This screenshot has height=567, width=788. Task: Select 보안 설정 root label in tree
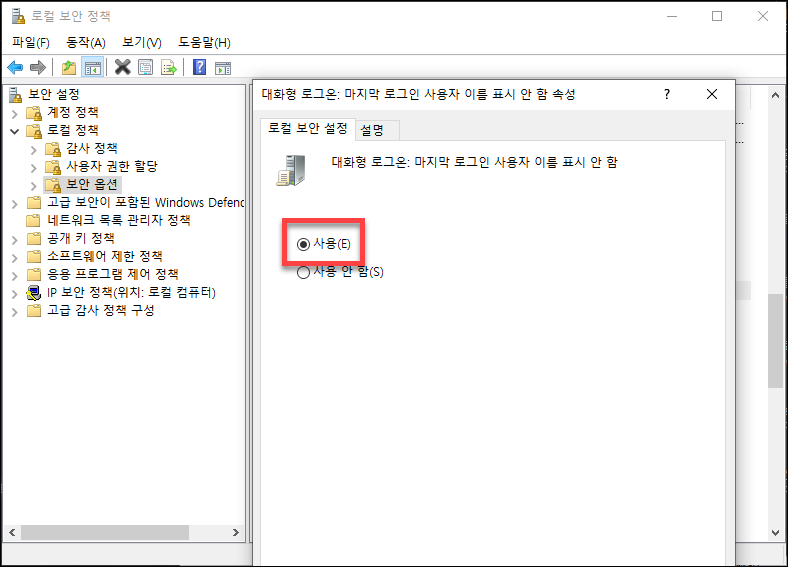pos(54,94)
